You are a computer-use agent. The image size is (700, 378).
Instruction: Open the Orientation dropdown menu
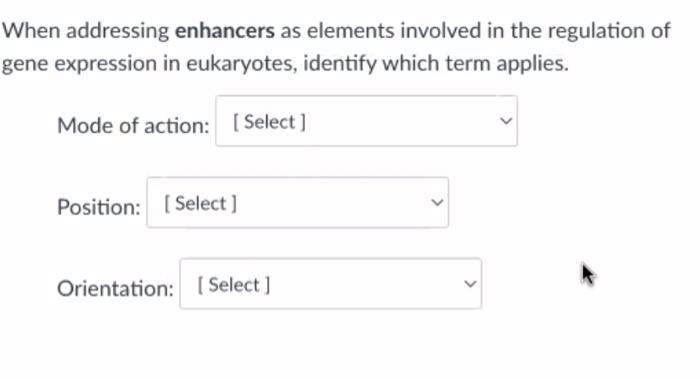point(331,284)
